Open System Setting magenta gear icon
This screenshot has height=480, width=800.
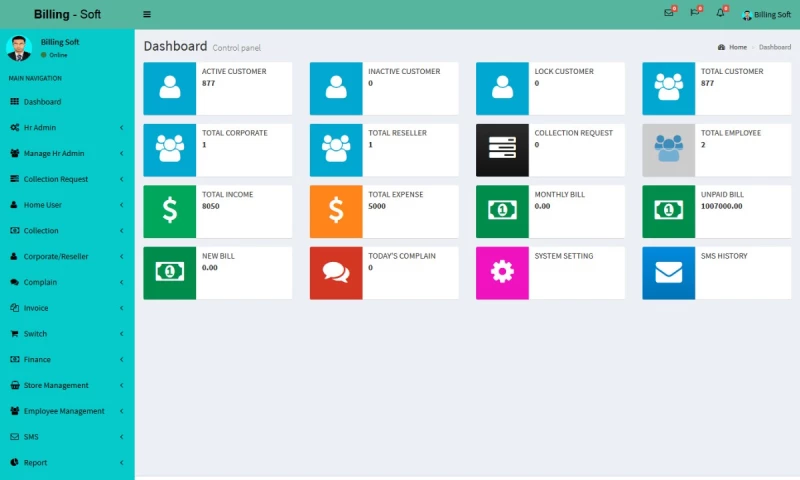502,273
